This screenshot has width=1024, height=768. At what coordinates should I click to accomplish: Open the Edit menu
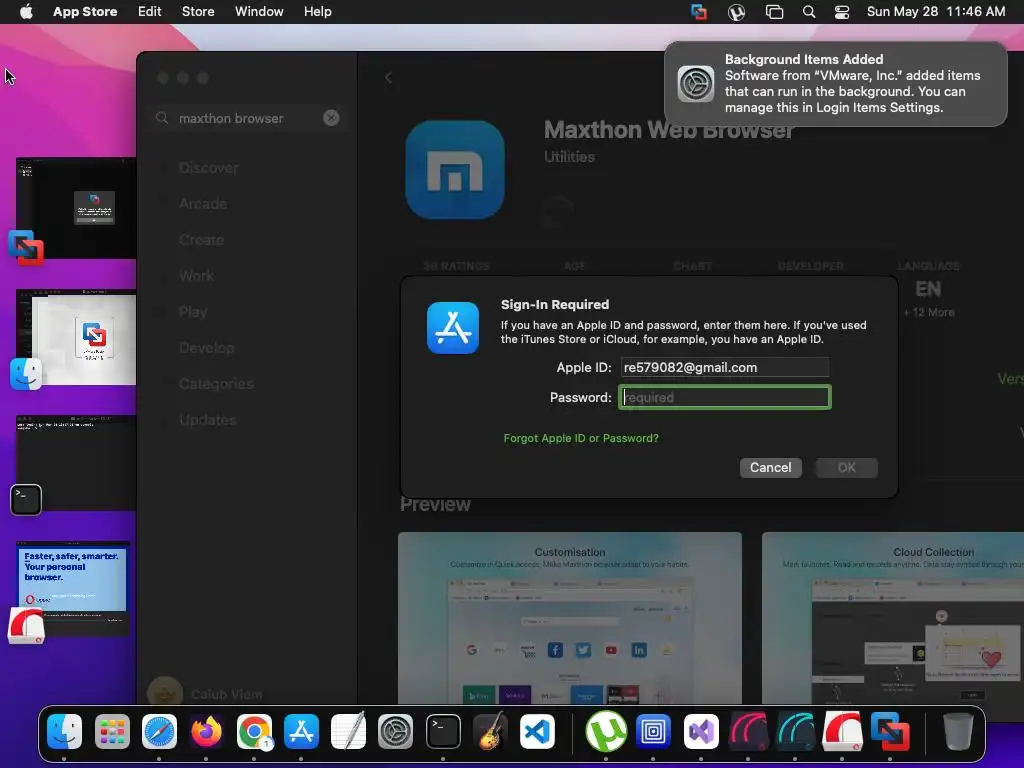tap(150, 12)
